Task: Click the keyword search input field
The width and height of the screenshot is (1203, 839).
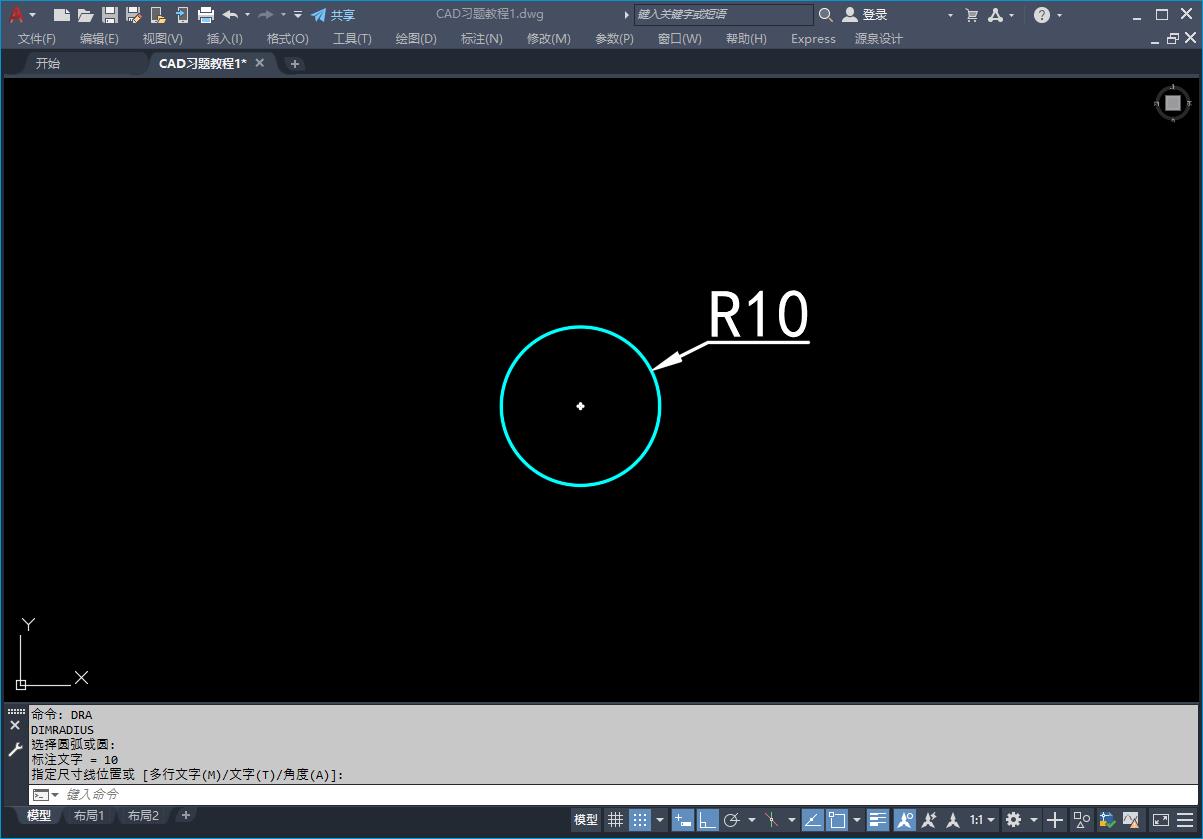Action: pos(724,15)
